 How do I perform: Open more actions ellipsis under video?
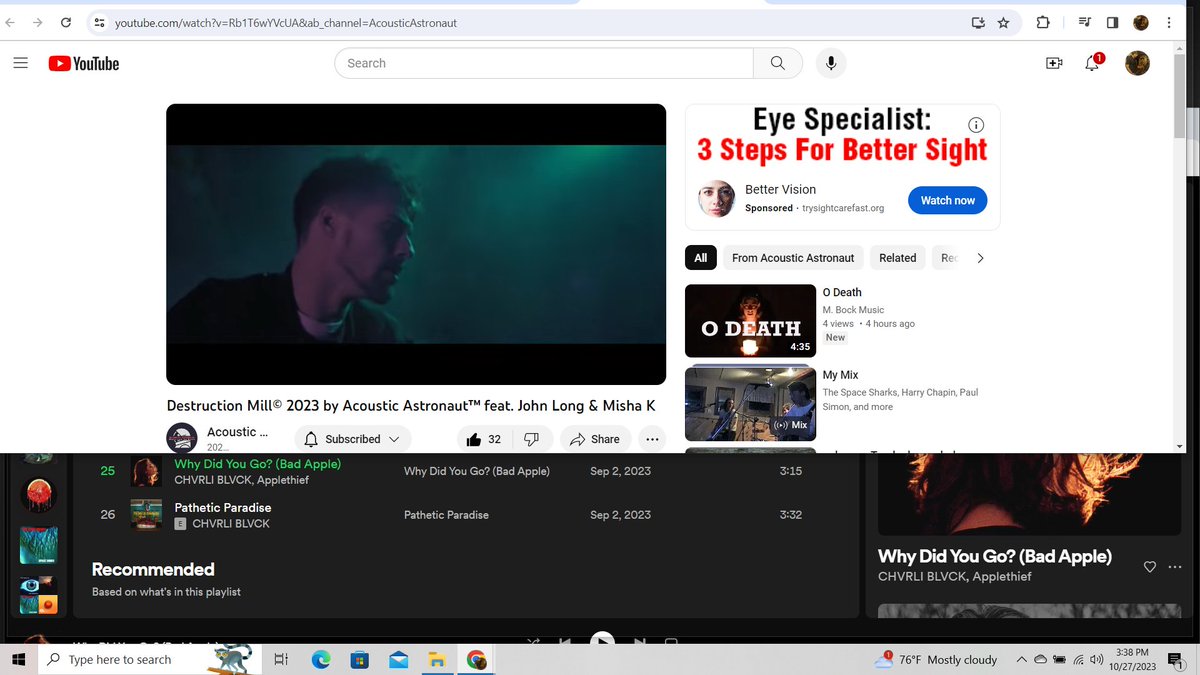click(652, 439)
